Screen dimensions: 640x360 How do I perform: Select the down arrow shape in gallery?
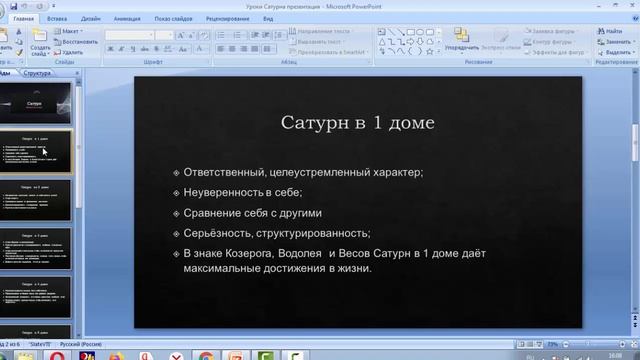pos(420,42)
